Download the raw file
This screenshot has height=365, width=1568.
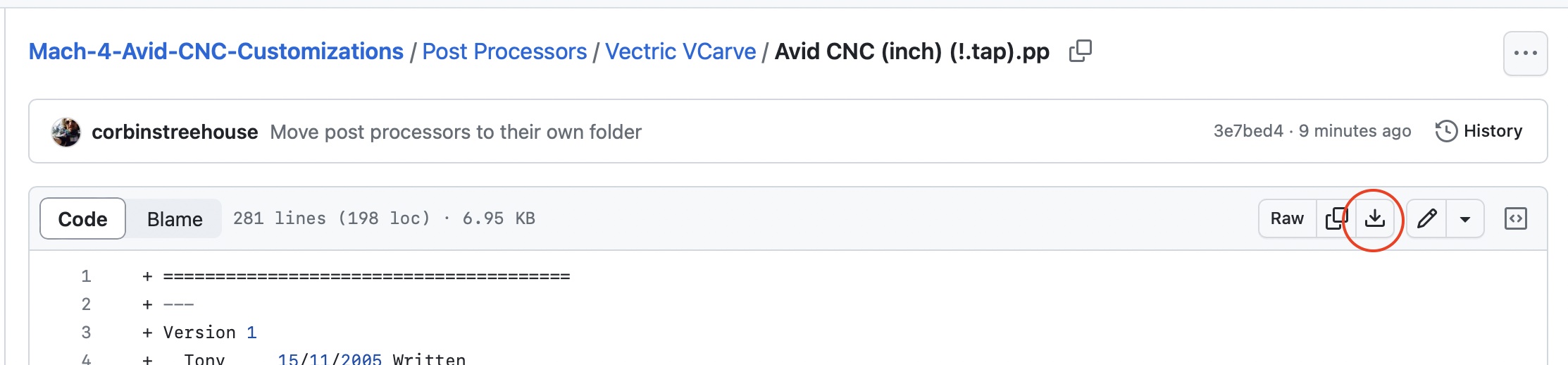point(1374,219)
